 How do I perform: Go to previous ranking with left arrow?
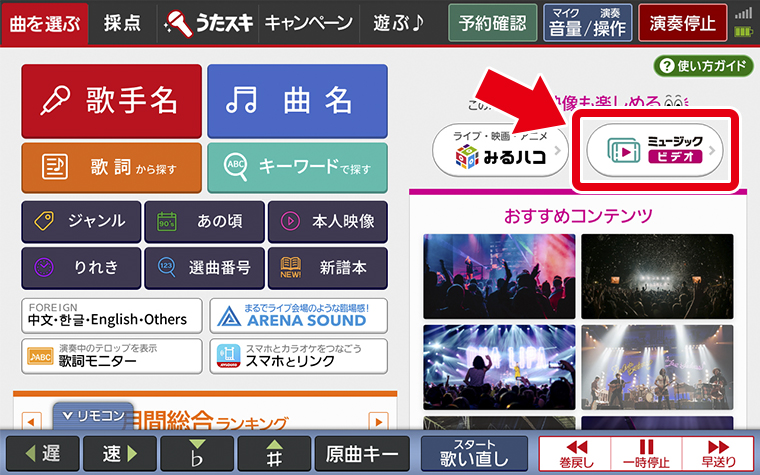tap(32, 421)
